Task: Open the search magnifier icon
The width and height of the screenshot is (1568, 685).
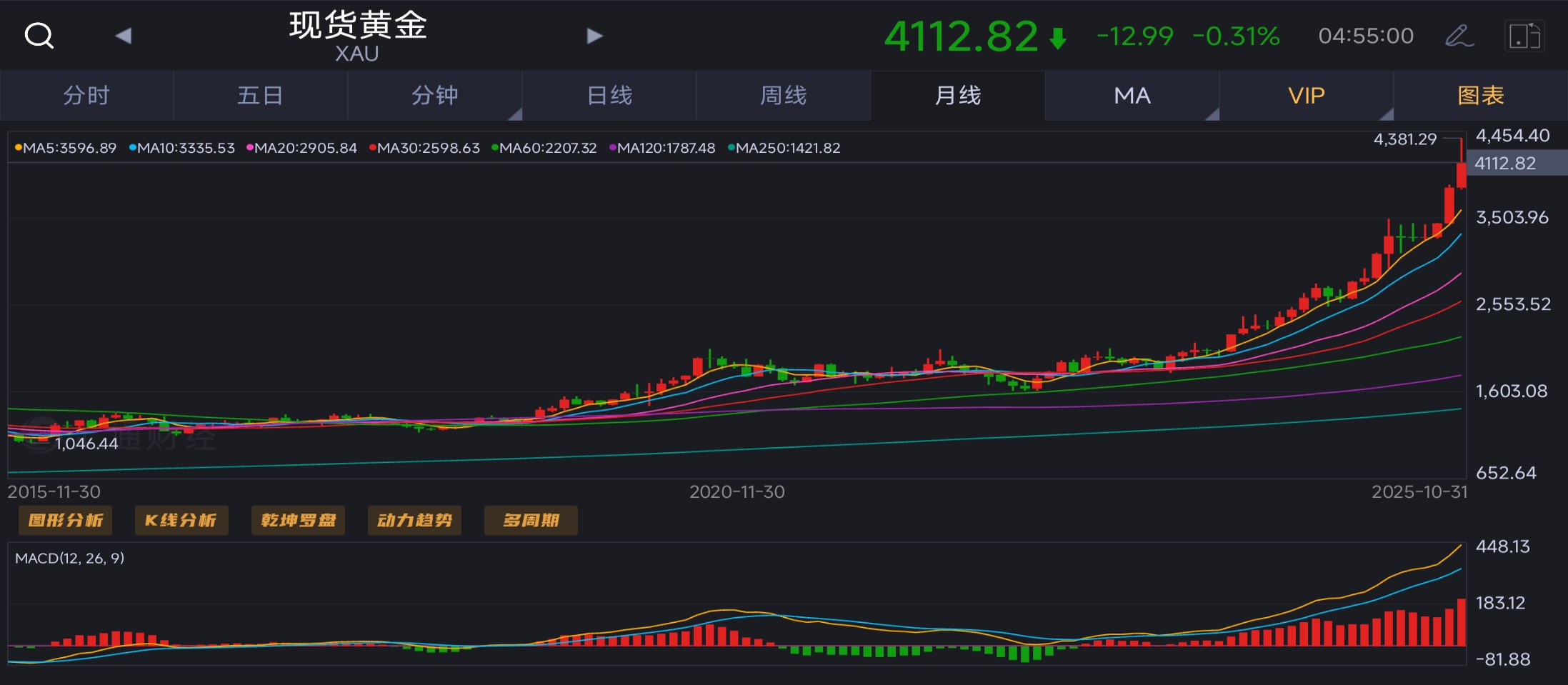Action: tap(39, 35)
